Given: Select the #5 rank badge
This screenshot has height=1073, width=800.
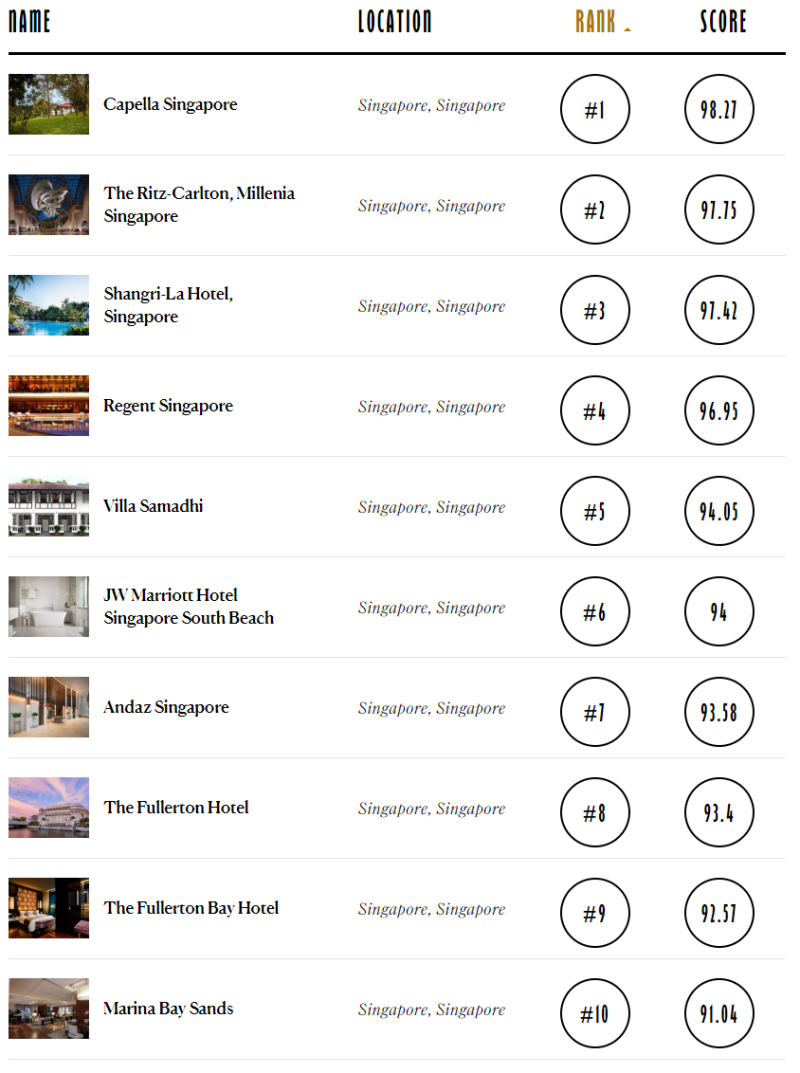Looking at the screenshot, I should coord(595,511).
